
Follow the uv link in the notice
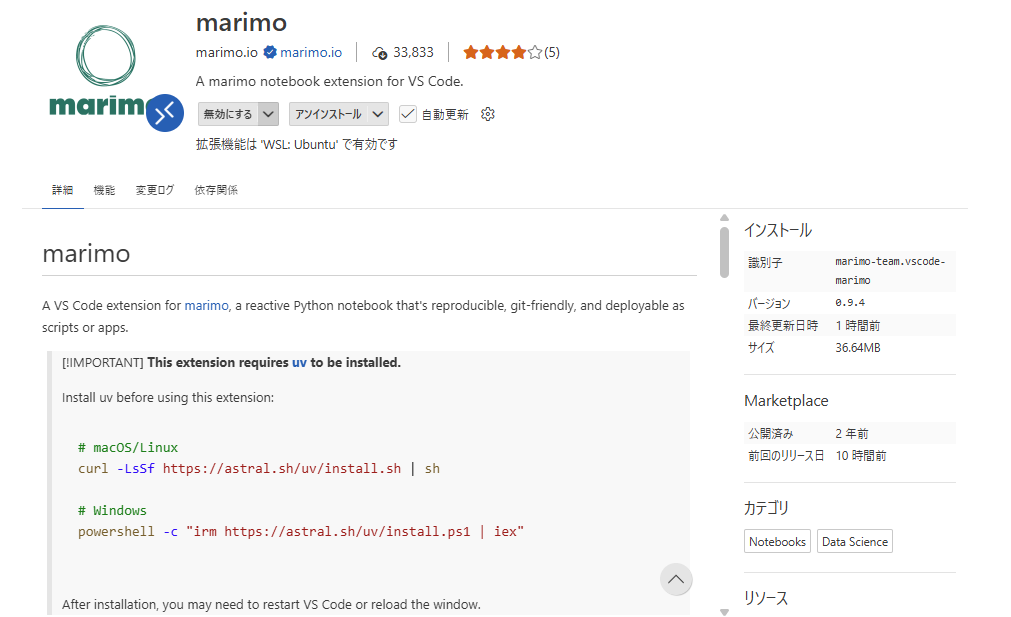coord(299,362)
